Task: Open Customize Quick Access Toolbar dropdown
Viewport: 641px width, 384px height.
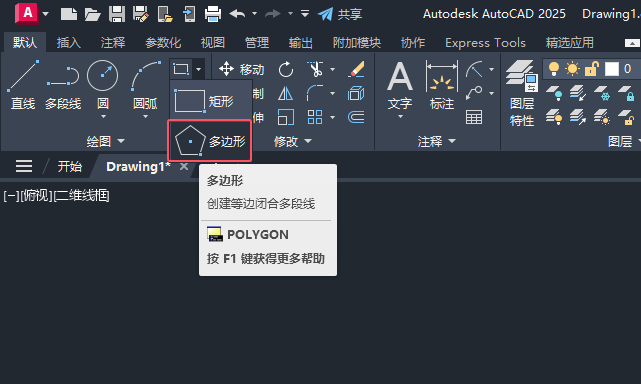Action: point(305,14)
